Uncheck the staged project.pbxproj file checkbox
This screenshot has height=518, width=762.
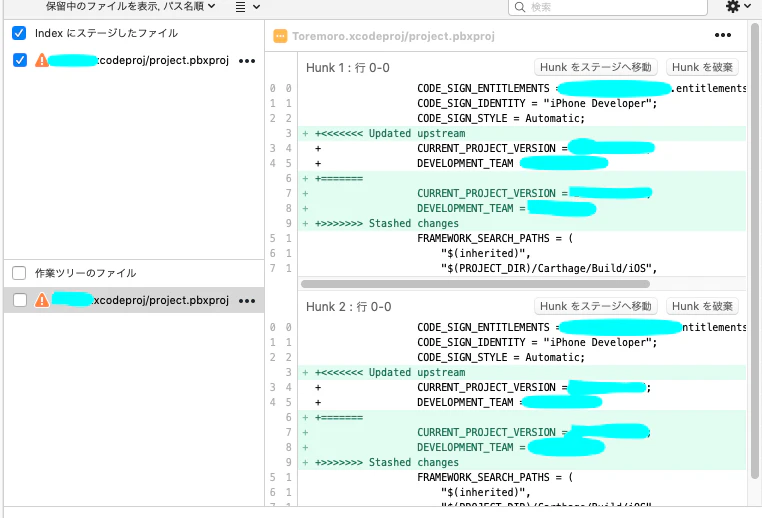20,60
